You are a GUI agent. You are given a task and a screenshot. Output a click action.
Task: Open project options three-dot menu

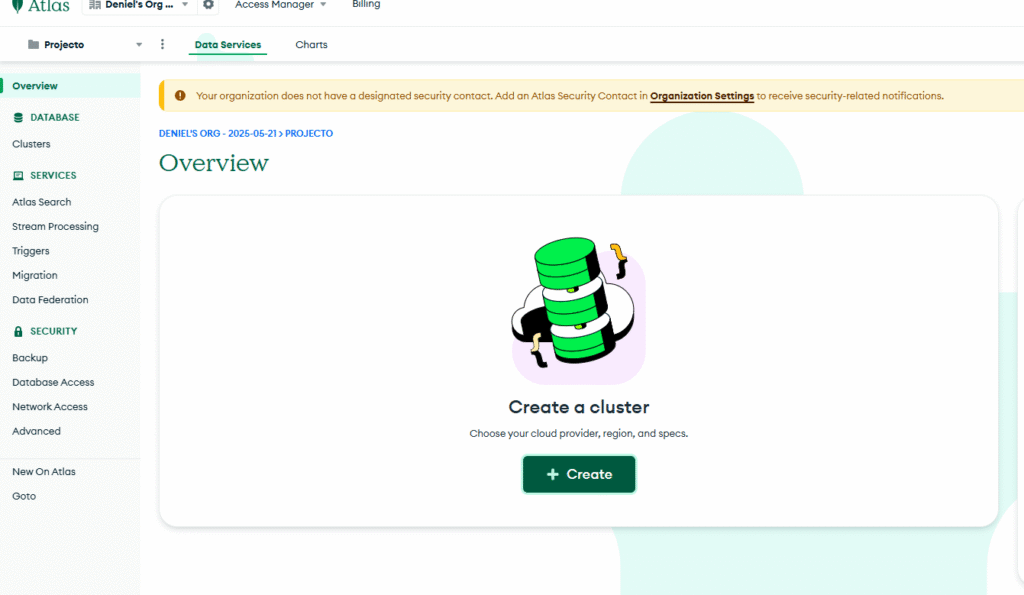[163, 45]
